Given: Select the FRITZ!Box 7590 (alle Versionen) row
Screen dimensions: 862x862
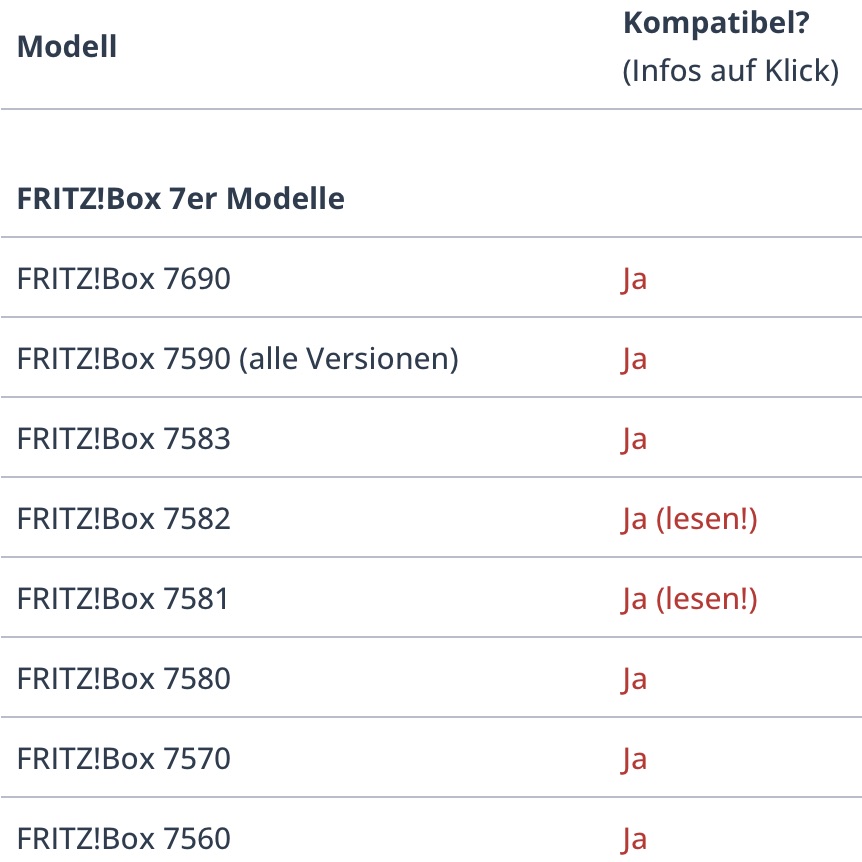Looking at the screenshot, I should pos(431,358).
